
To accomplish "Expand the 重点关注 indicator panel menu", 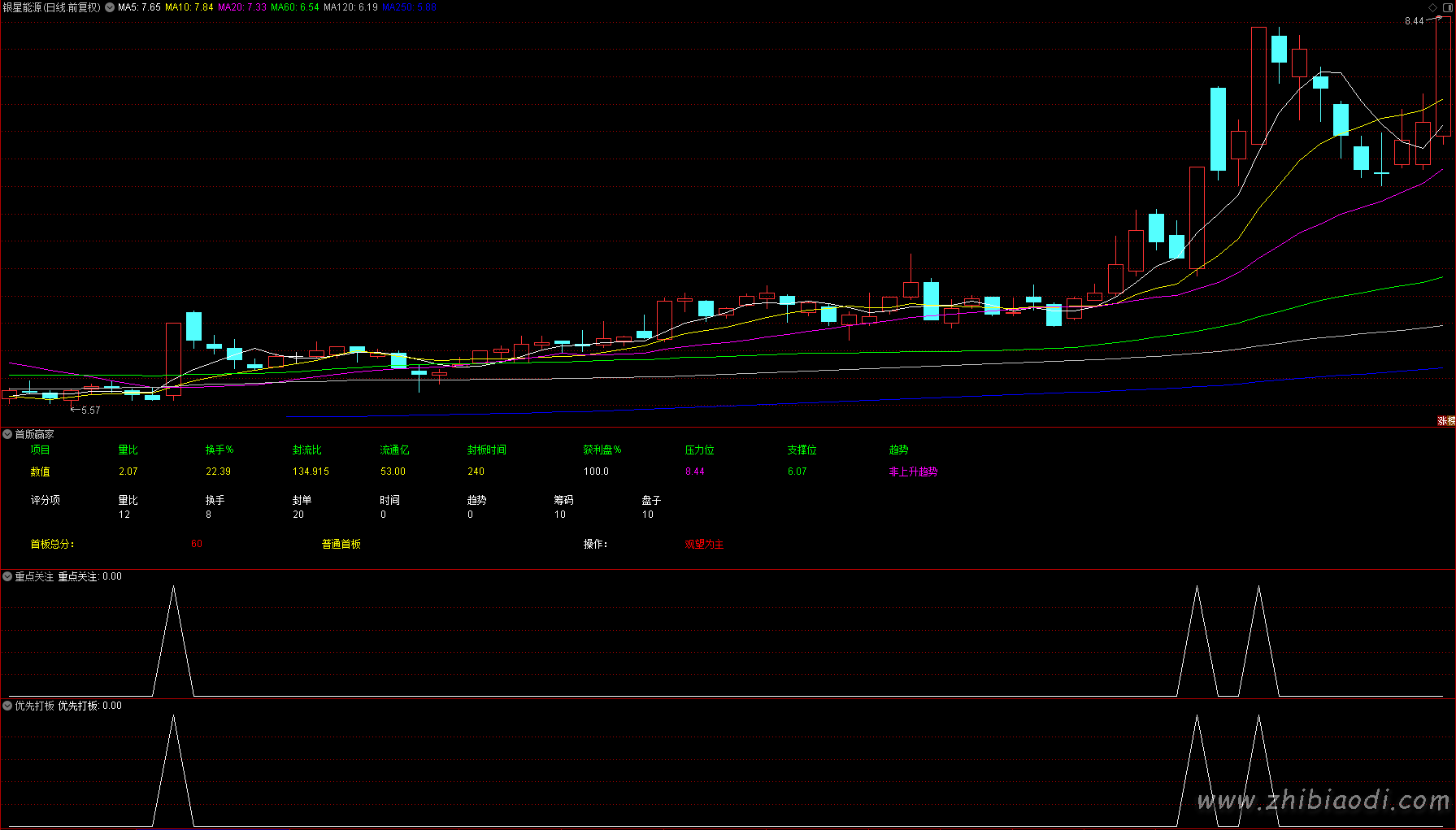I will click(x=7, y=576).
